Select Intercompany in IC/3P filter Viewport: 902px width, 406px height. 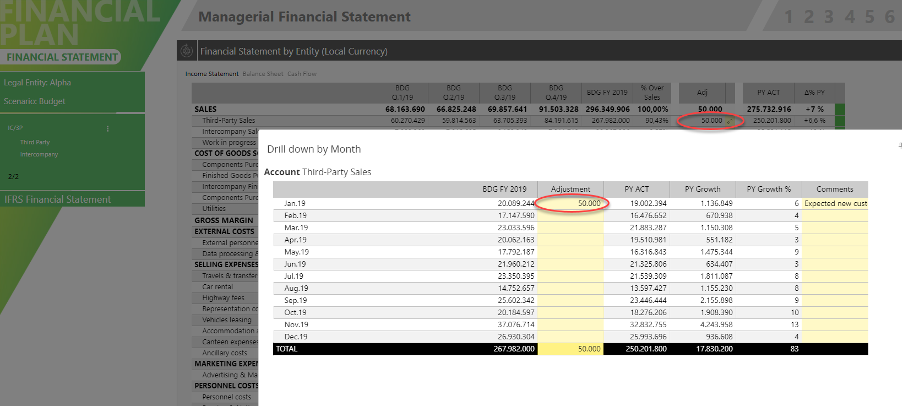(39, 155)
